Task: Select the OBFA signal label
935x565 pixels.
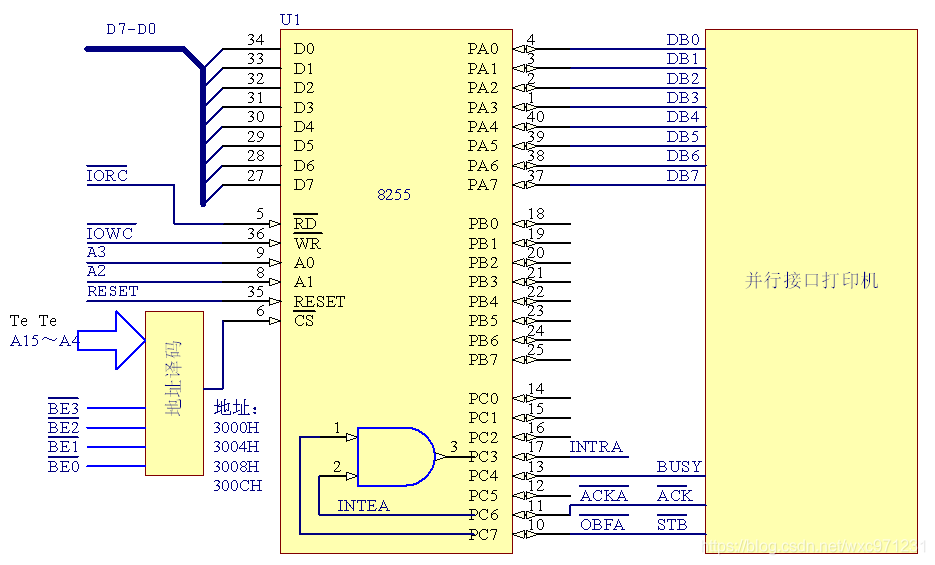Action: [x=602, y=524]
